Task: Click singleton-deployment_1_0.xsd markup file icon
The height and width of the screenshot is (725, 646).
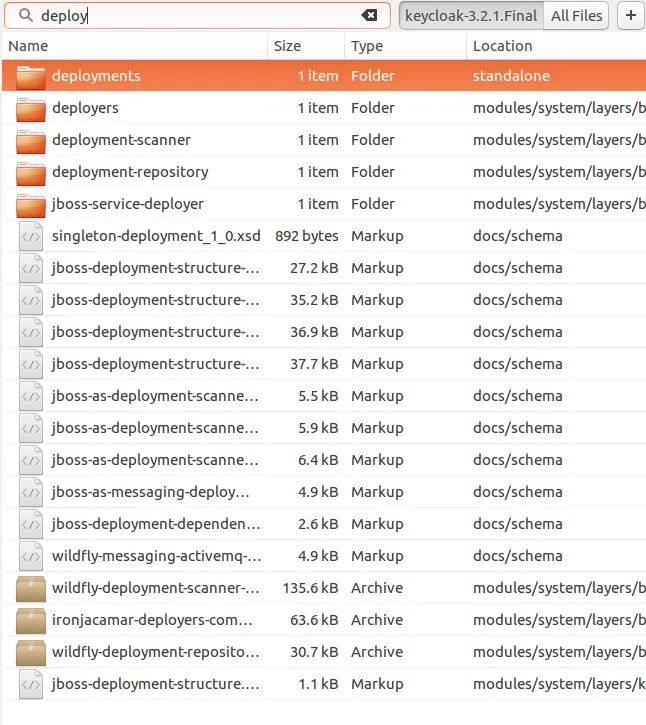Action: coord(31,236)
